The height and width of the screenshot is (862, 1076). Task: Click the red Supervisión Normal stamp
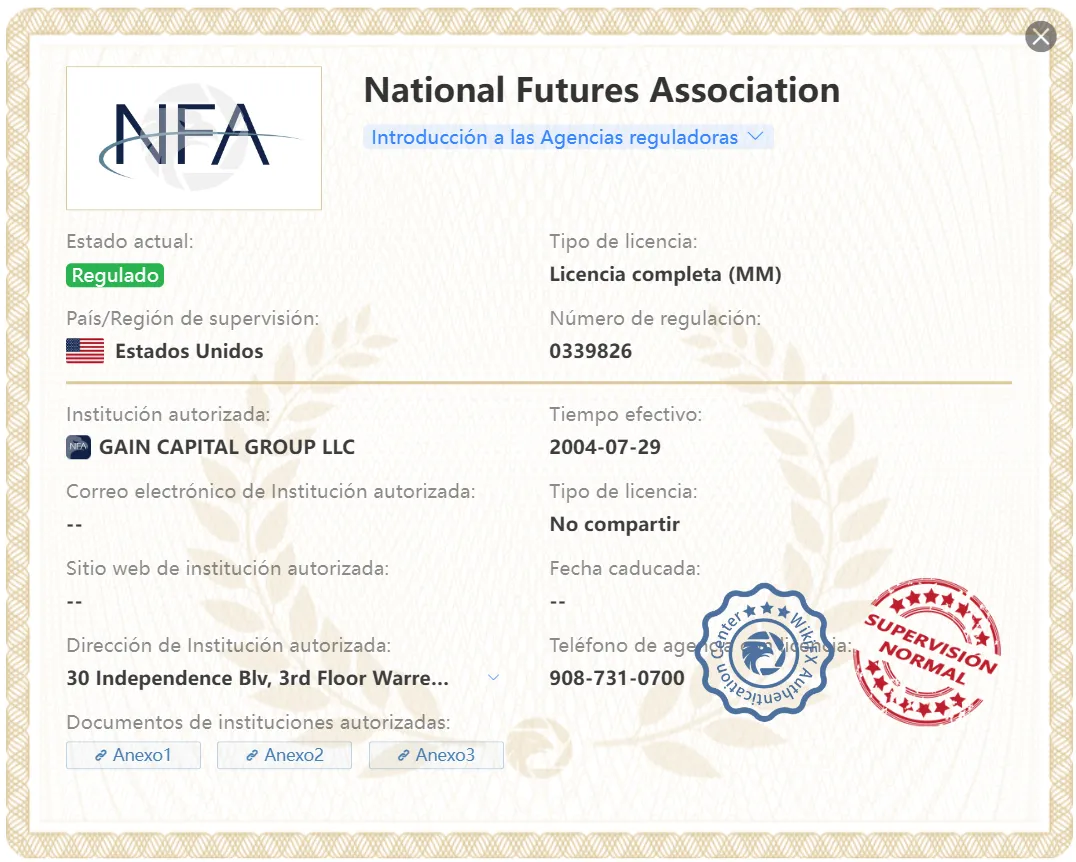point(927,651)
